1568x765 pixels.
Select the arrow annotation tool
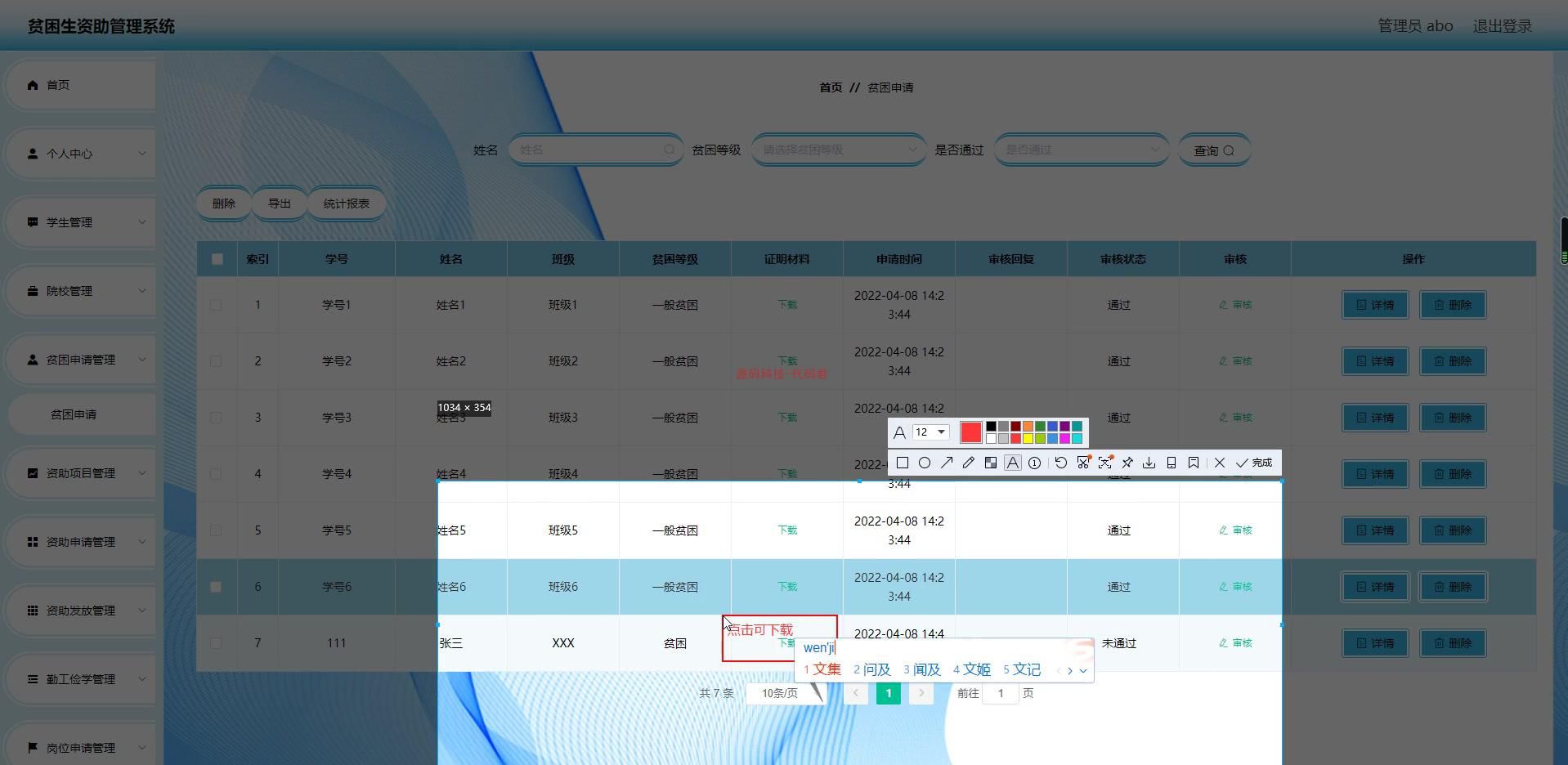[947, 463]
